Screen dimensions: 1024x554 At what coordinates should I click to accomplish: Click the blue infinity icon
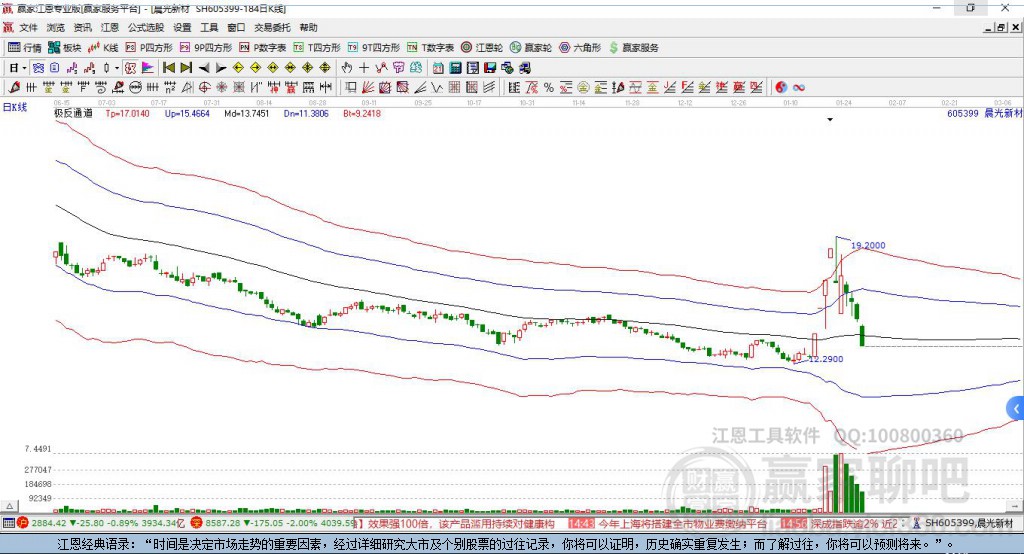click(x=799, y=88)
